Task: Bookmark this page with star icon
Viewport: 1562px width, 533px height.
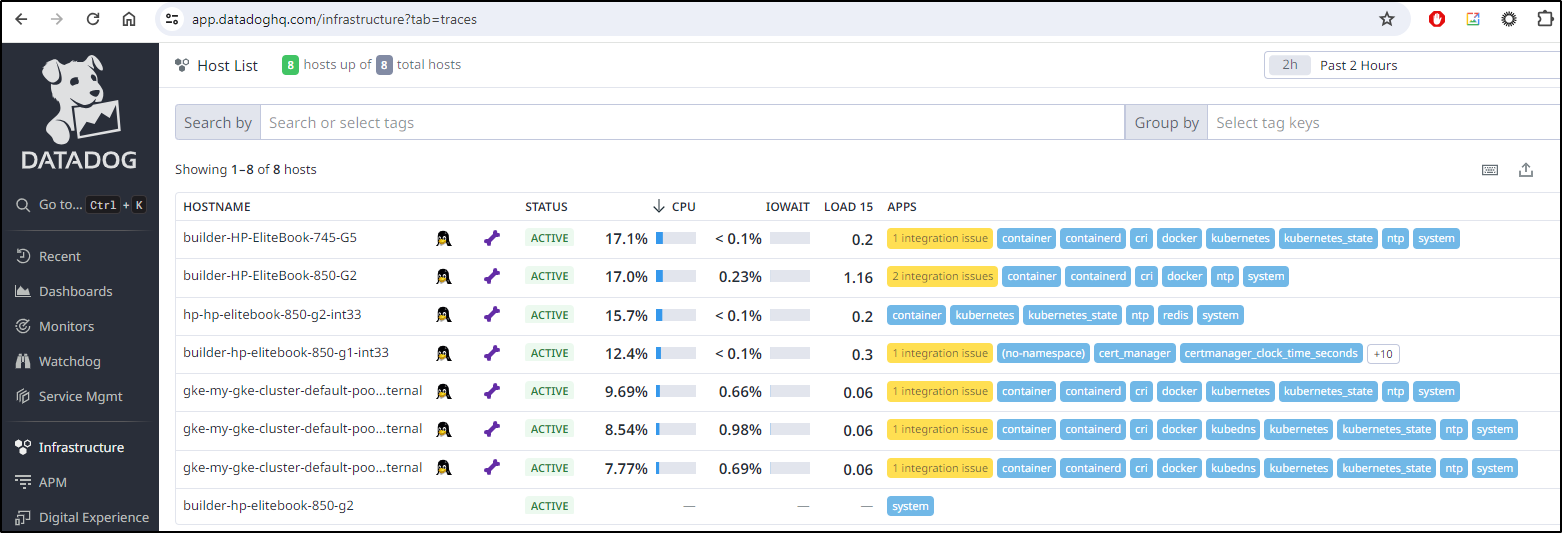Action: [x=1386, y=19]
